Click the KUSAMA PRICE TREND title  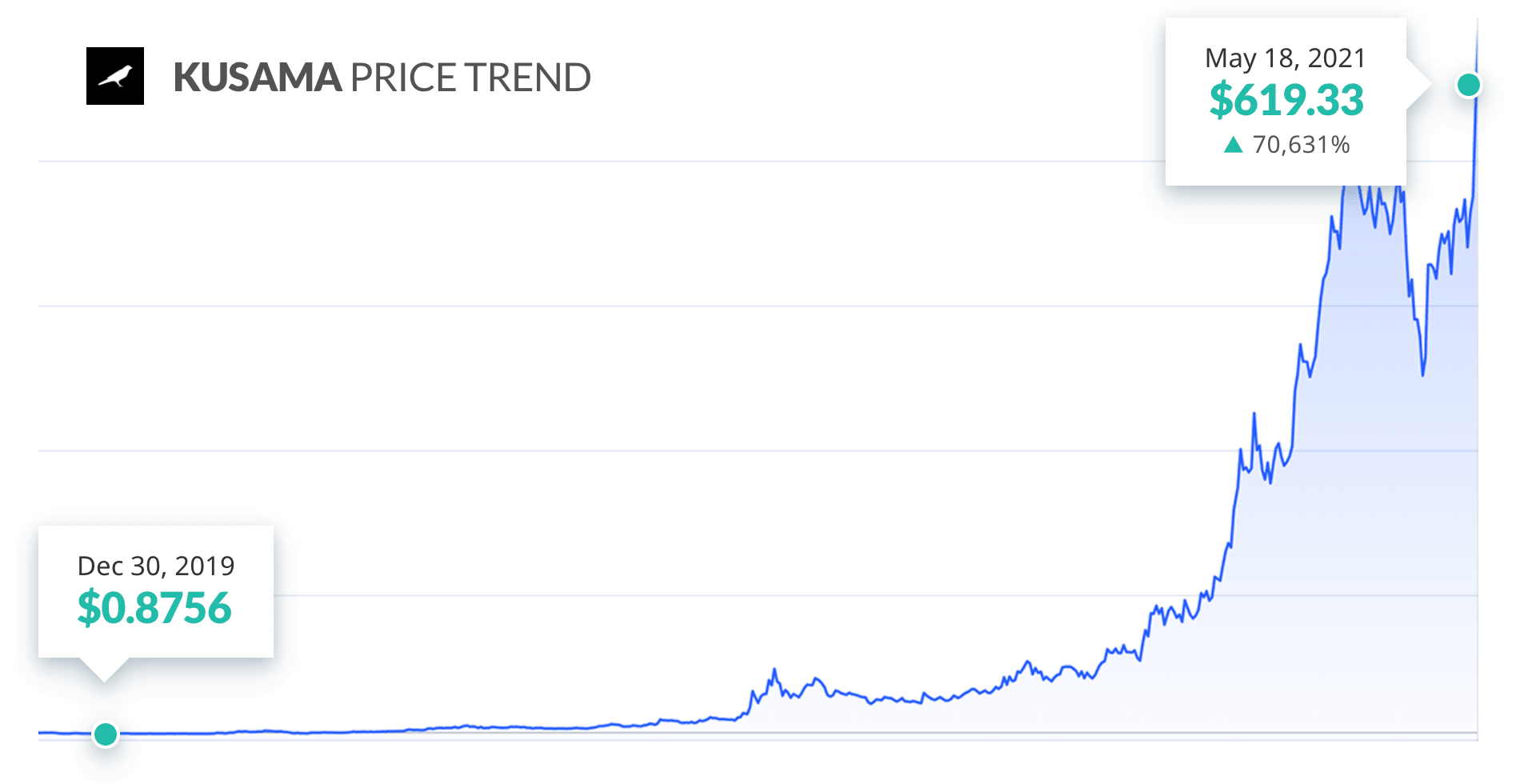382,78
